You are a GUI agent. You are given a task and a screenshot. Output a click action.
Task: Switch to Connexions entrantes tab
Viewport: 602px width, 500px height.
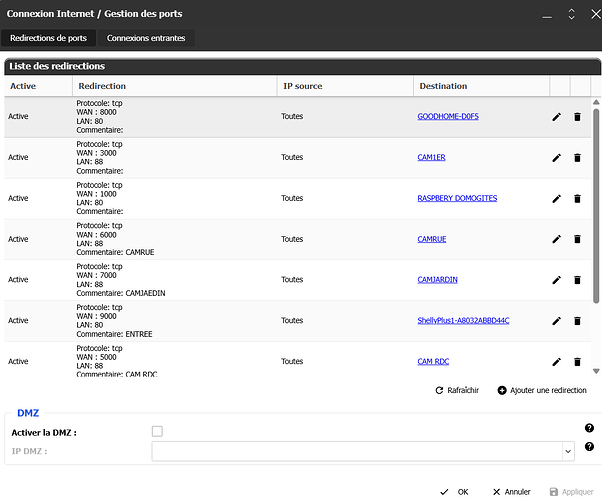point(146,38)
